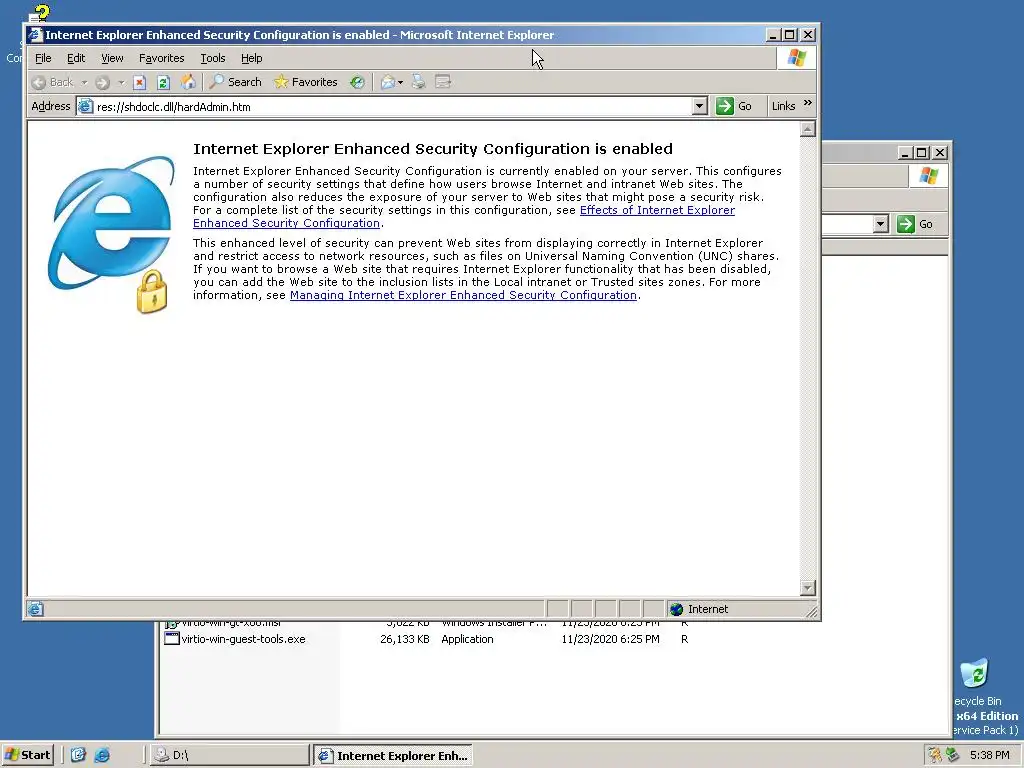1024x768 pixels.
Task: Open the File menu
Action: tap(43, 58)
